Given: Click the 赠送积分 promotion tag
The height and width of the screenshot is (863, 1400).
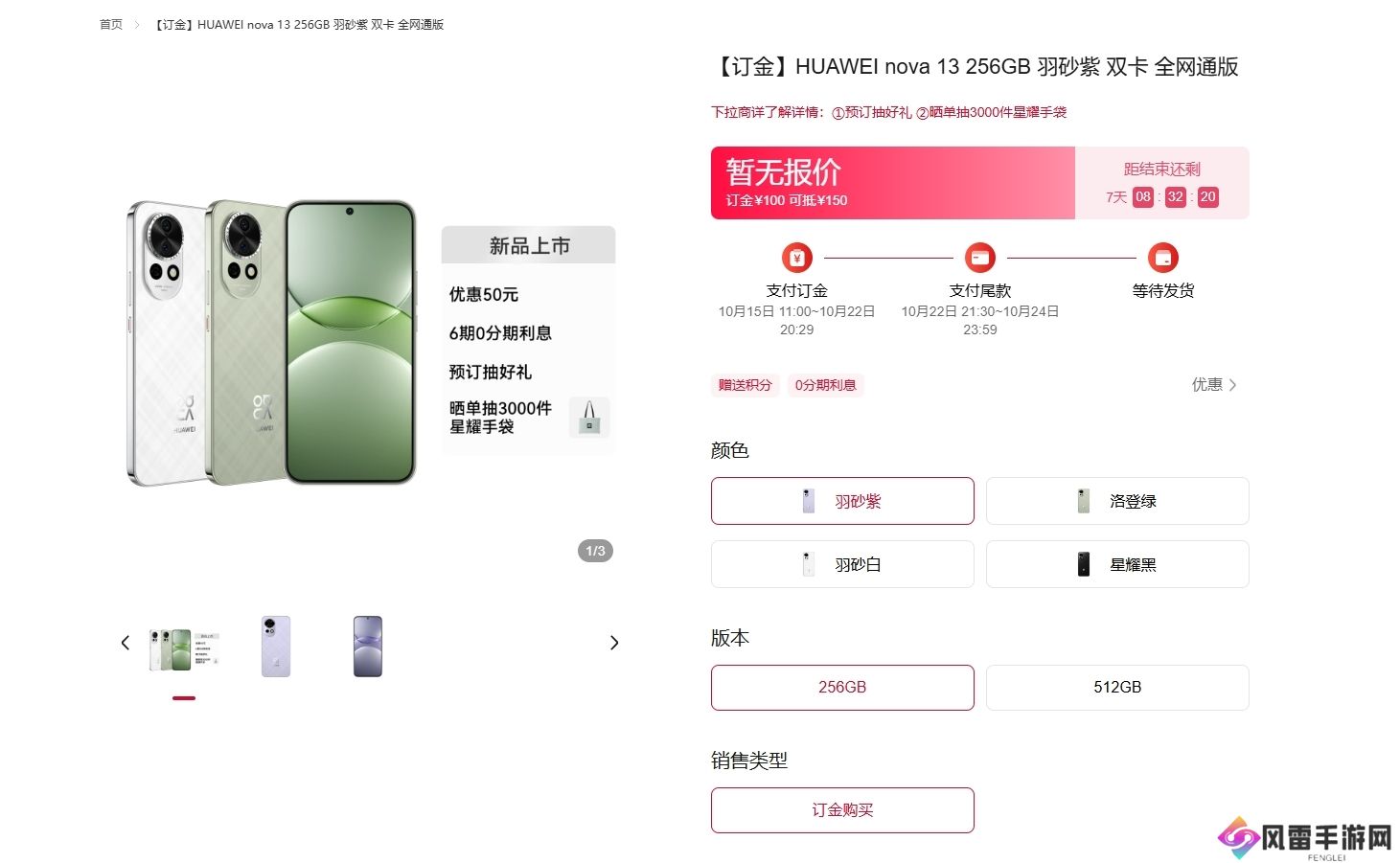Looking at the screenshot, I should tap(745, 385).
